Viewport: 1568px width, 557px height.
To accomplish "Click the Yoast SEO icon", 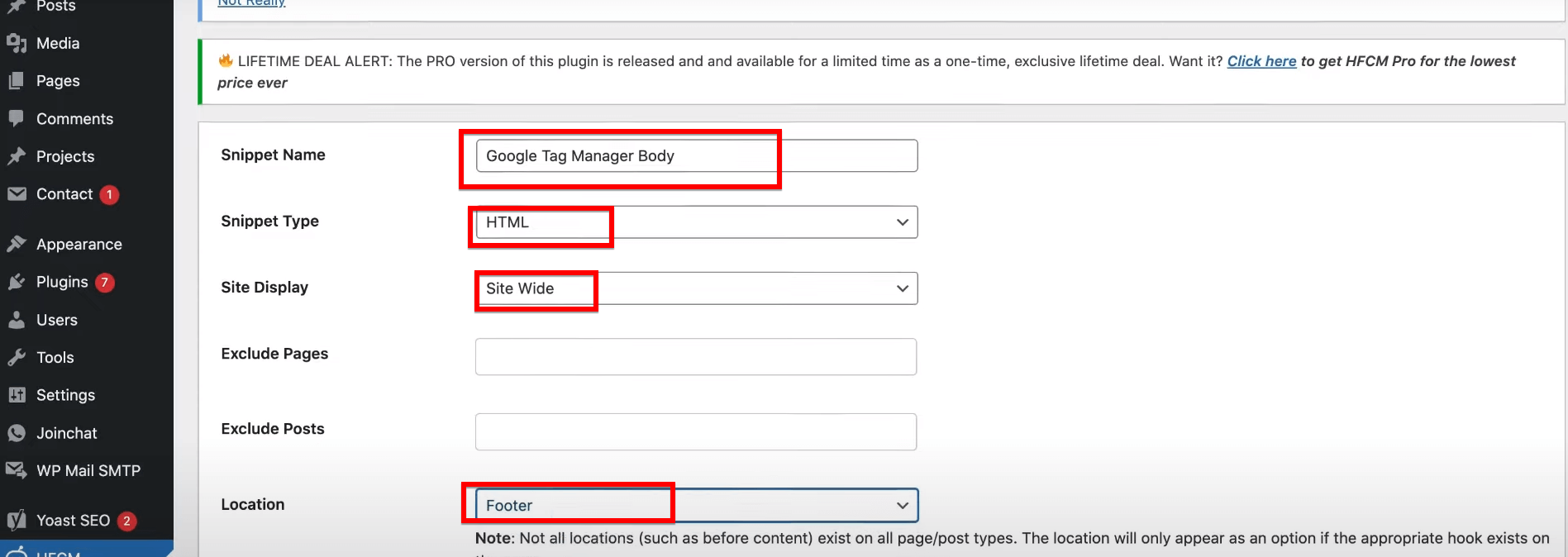I will tap(17, 520).
